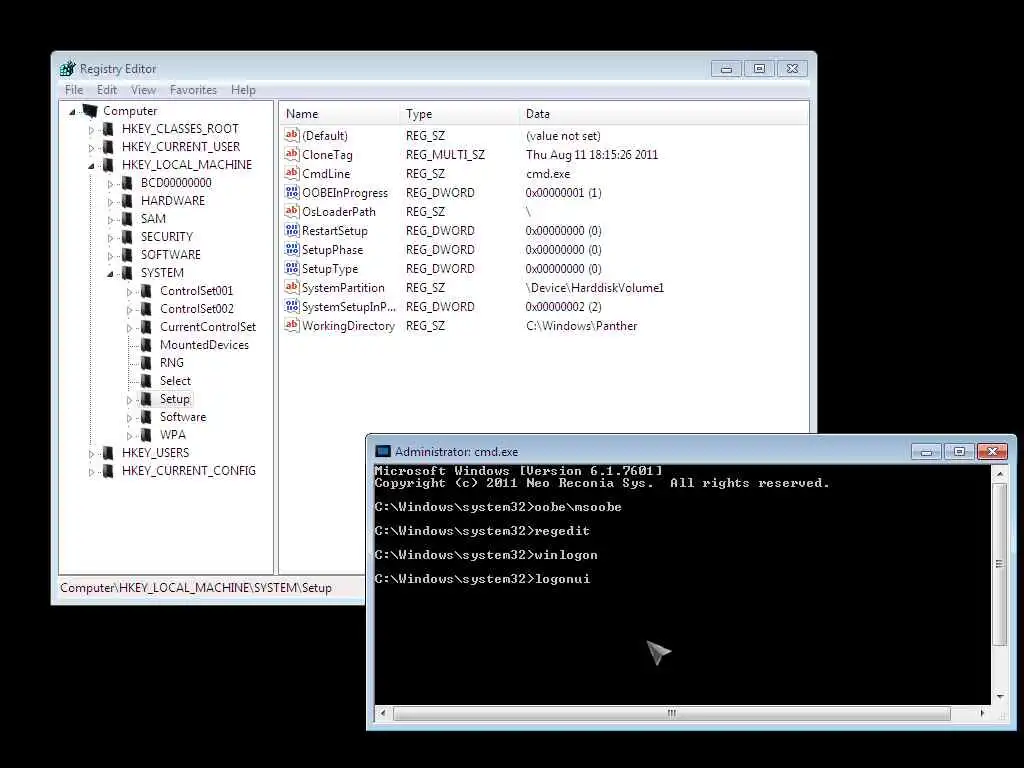Click the registry path in status bar
1024x768 pixels.
(x=196, y=588)
